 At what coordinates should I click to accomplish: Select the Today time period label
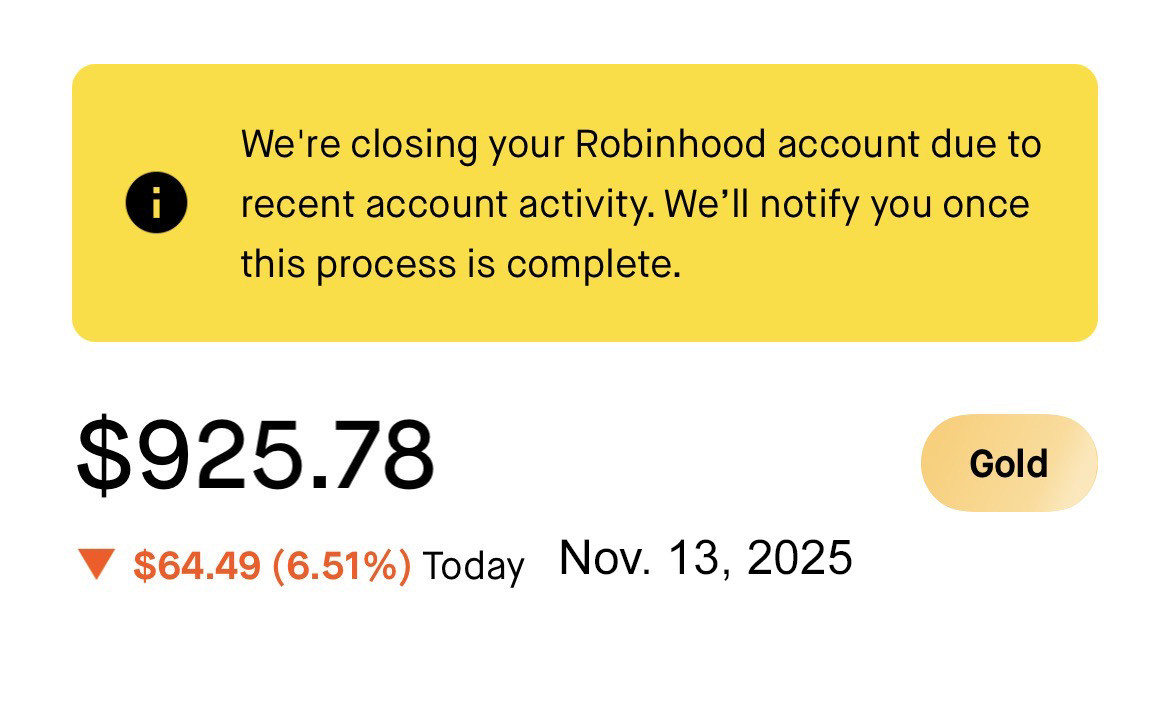point(473,566)
